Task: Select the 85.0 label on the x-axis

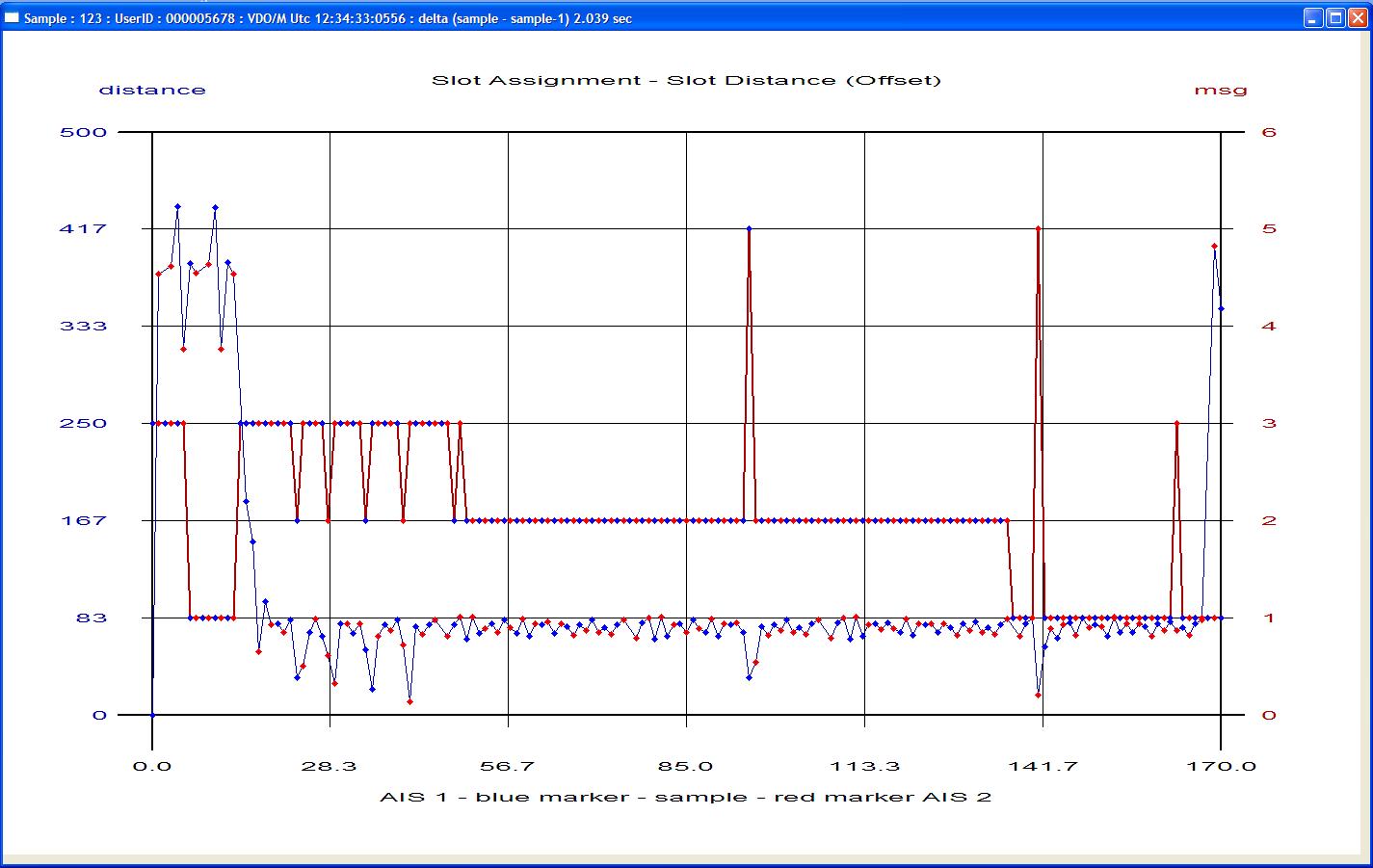Action: coord(686,766)
